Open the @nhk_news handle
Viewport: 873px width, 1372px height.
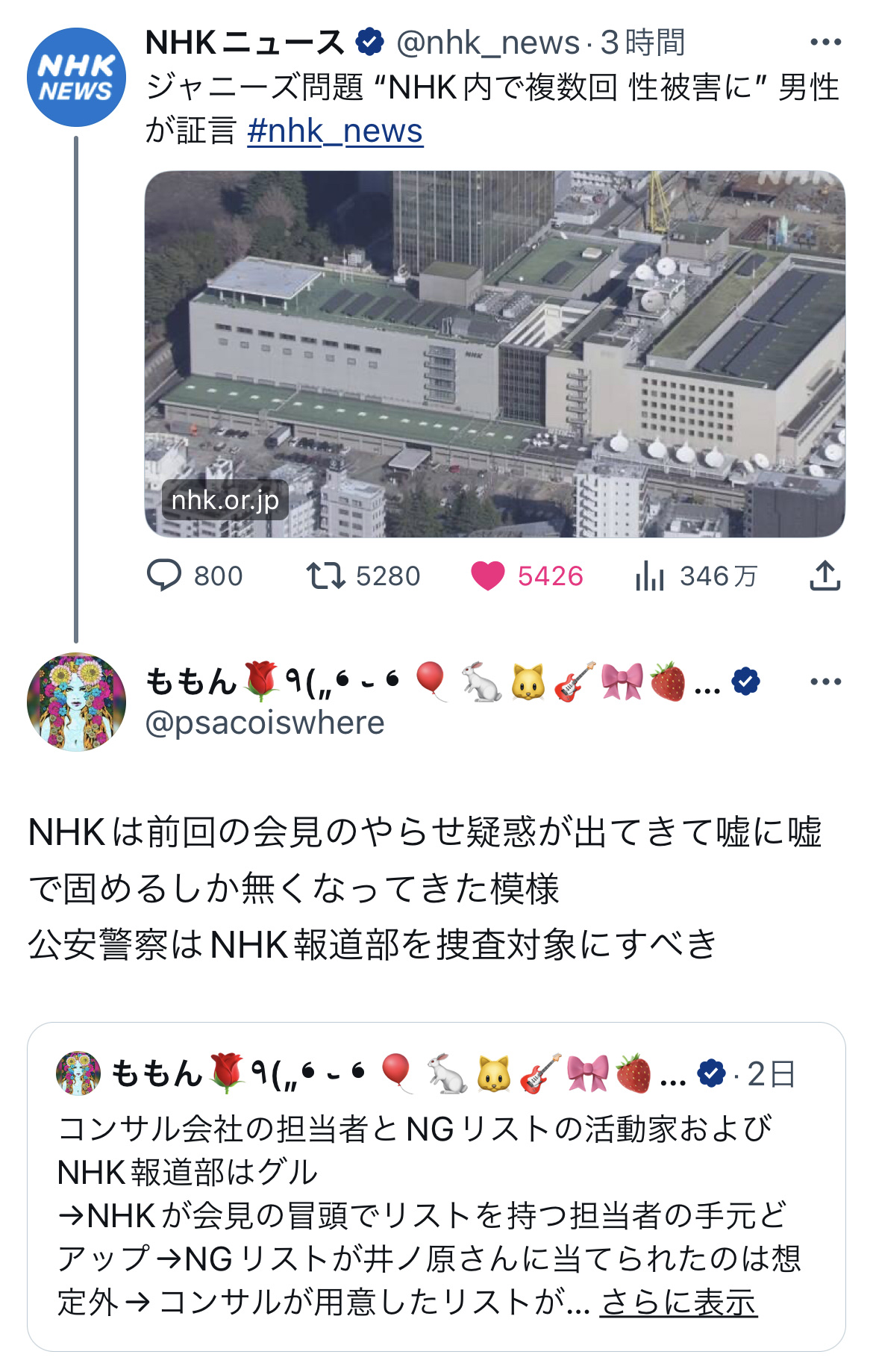tap(488, 43)
